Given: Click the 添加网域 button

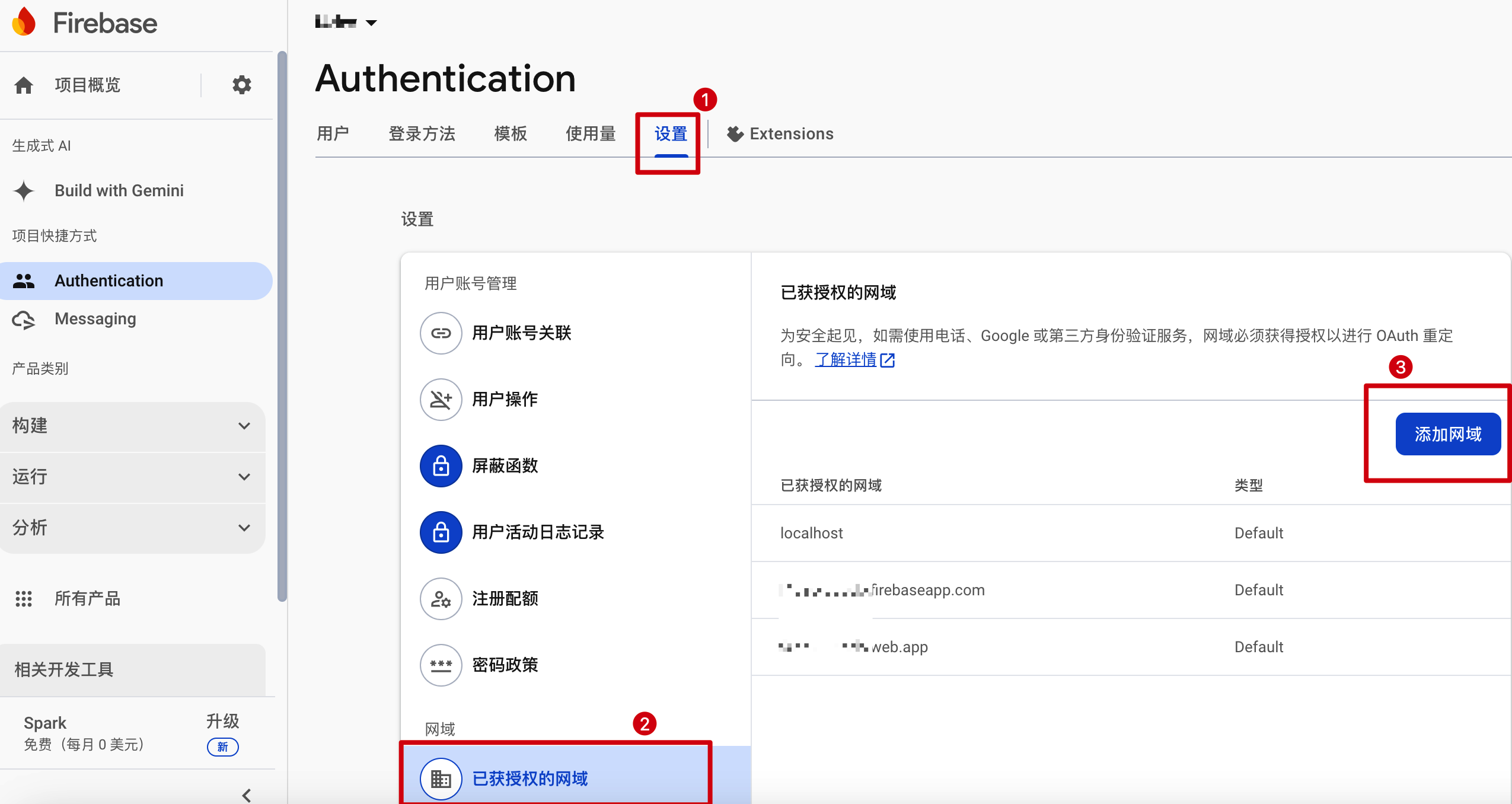Looking at the screenshot, I should coord(1447,433).
